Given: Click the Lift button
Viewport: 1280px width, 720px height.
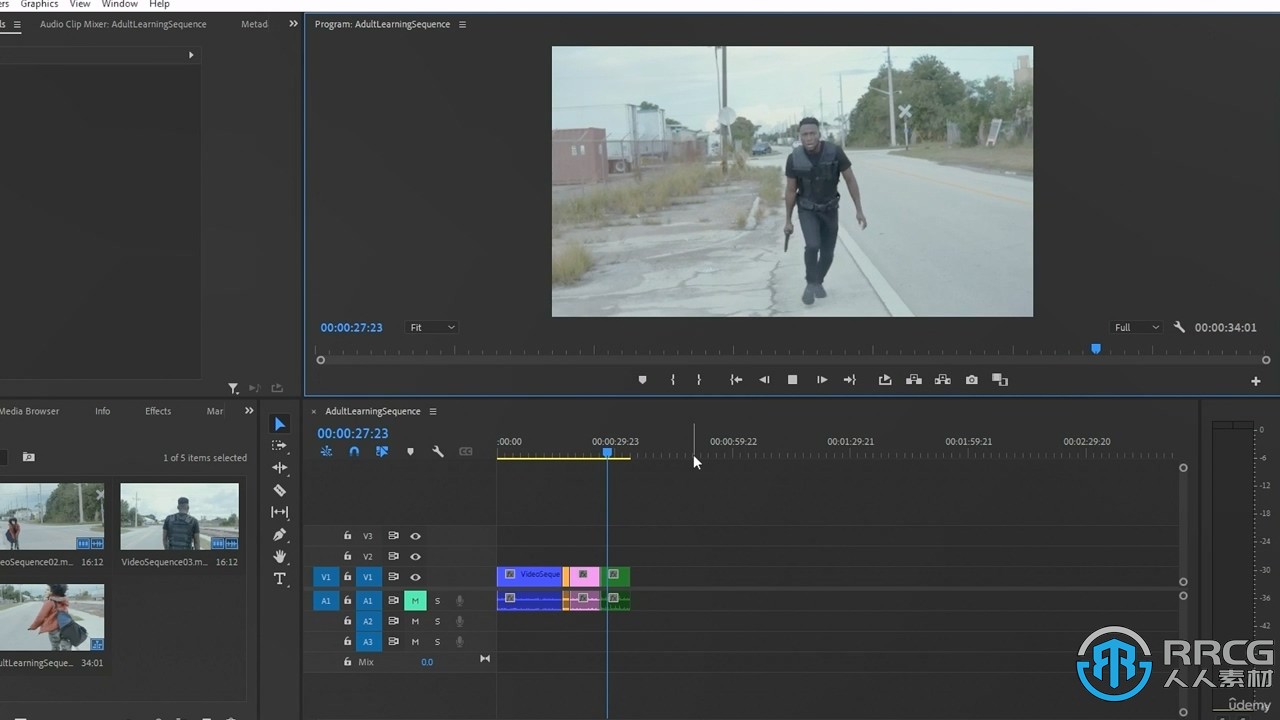Looking at the screenshot, I should click(885, 380).
